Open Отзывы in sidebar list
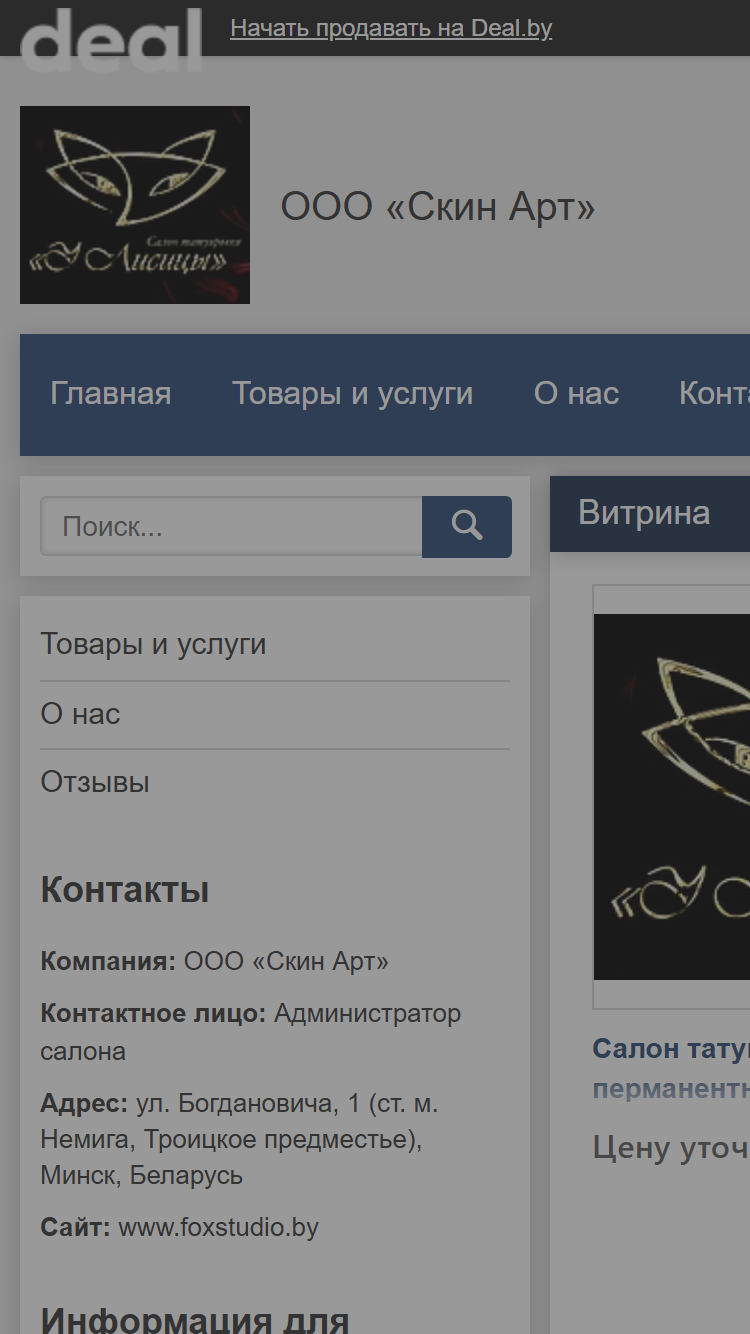 click(95, 782)
